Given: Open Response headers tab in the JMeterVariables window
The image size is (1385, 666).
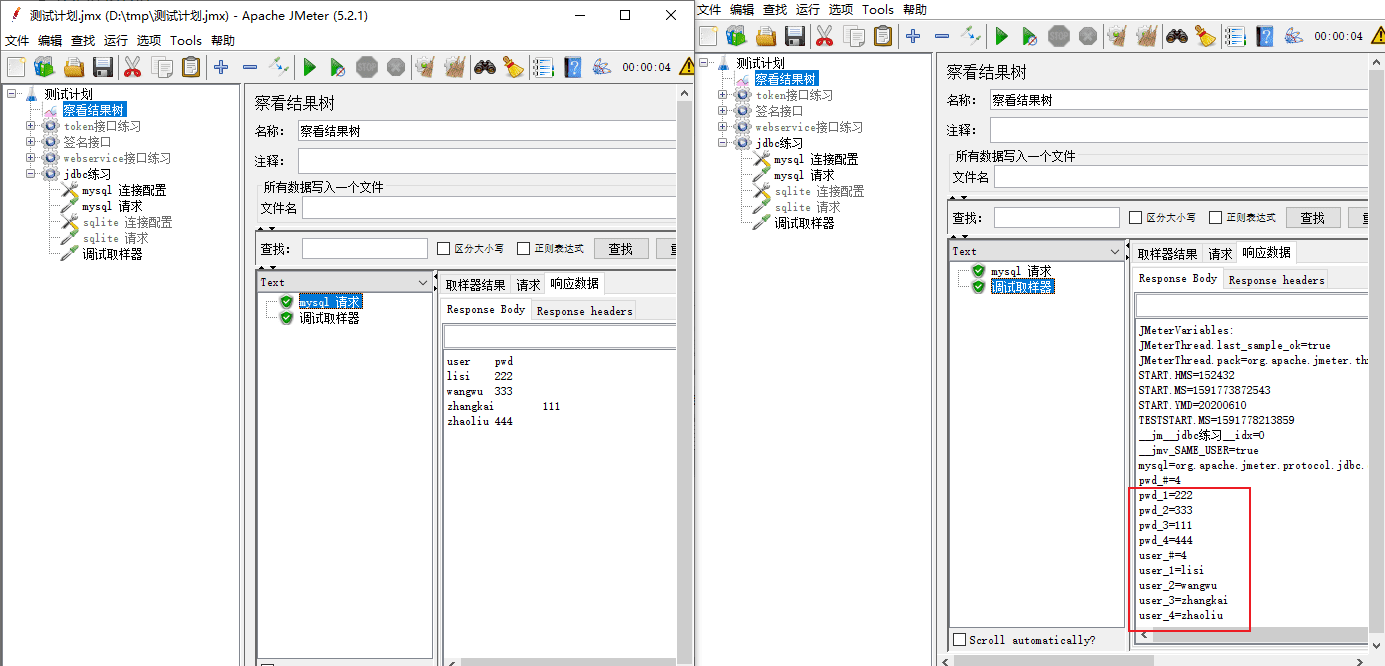Looking at the screenshot, I should click(1276, 280).
